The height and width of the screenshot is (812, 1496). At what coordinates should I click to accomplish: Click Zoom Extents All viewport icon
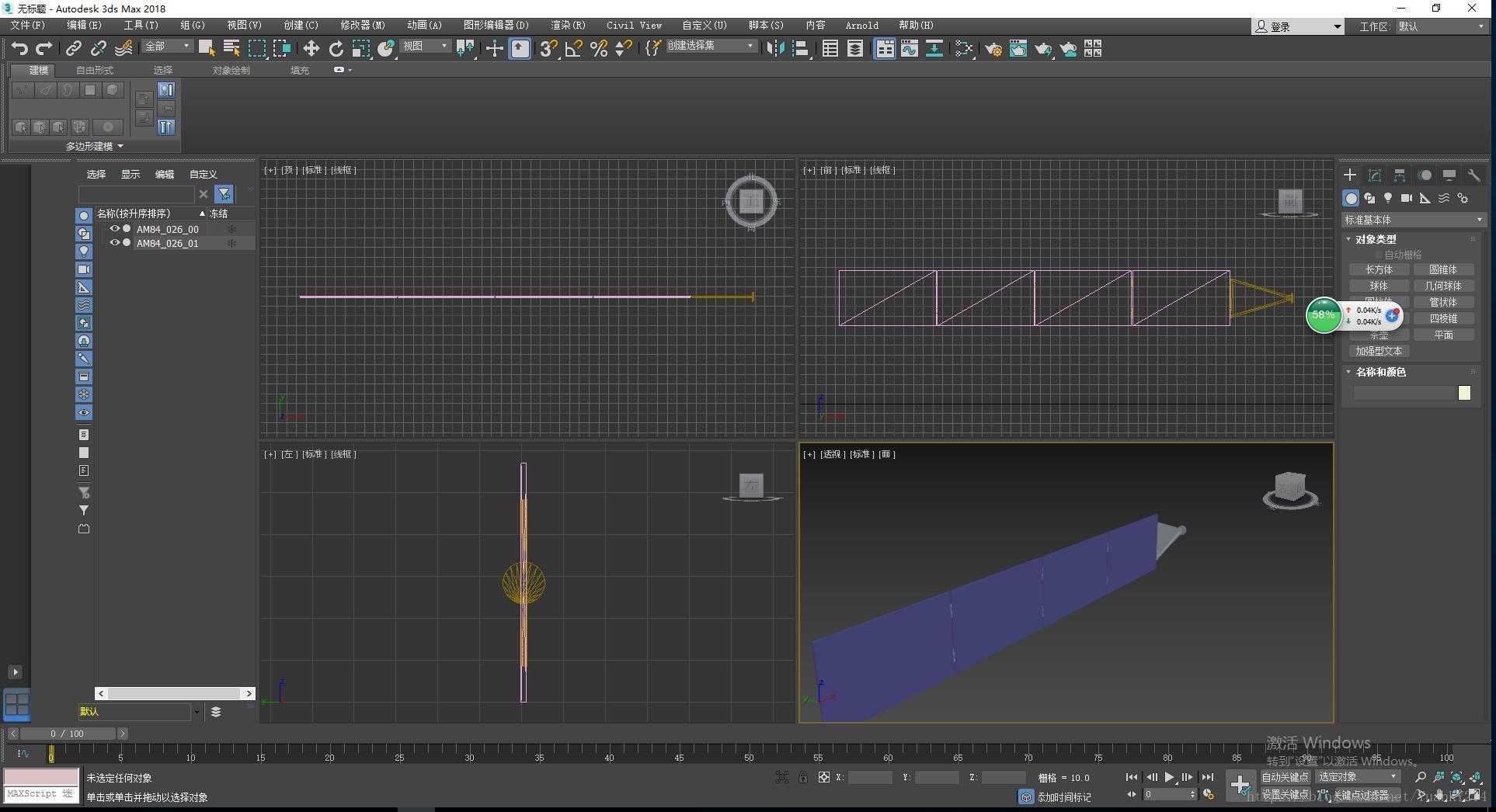pyautogui.click(x=1475, y=777)
